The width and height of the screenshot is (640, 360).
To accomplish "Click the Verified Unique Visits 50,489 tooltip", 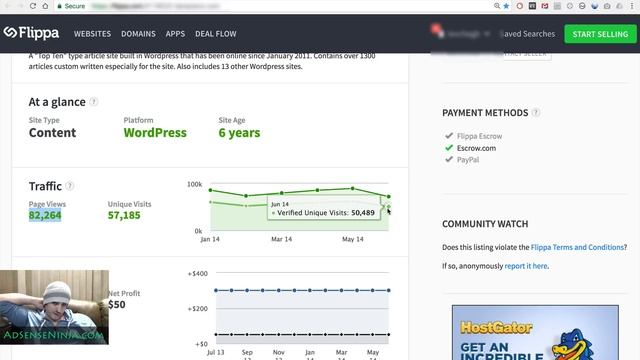I will 324,209.
